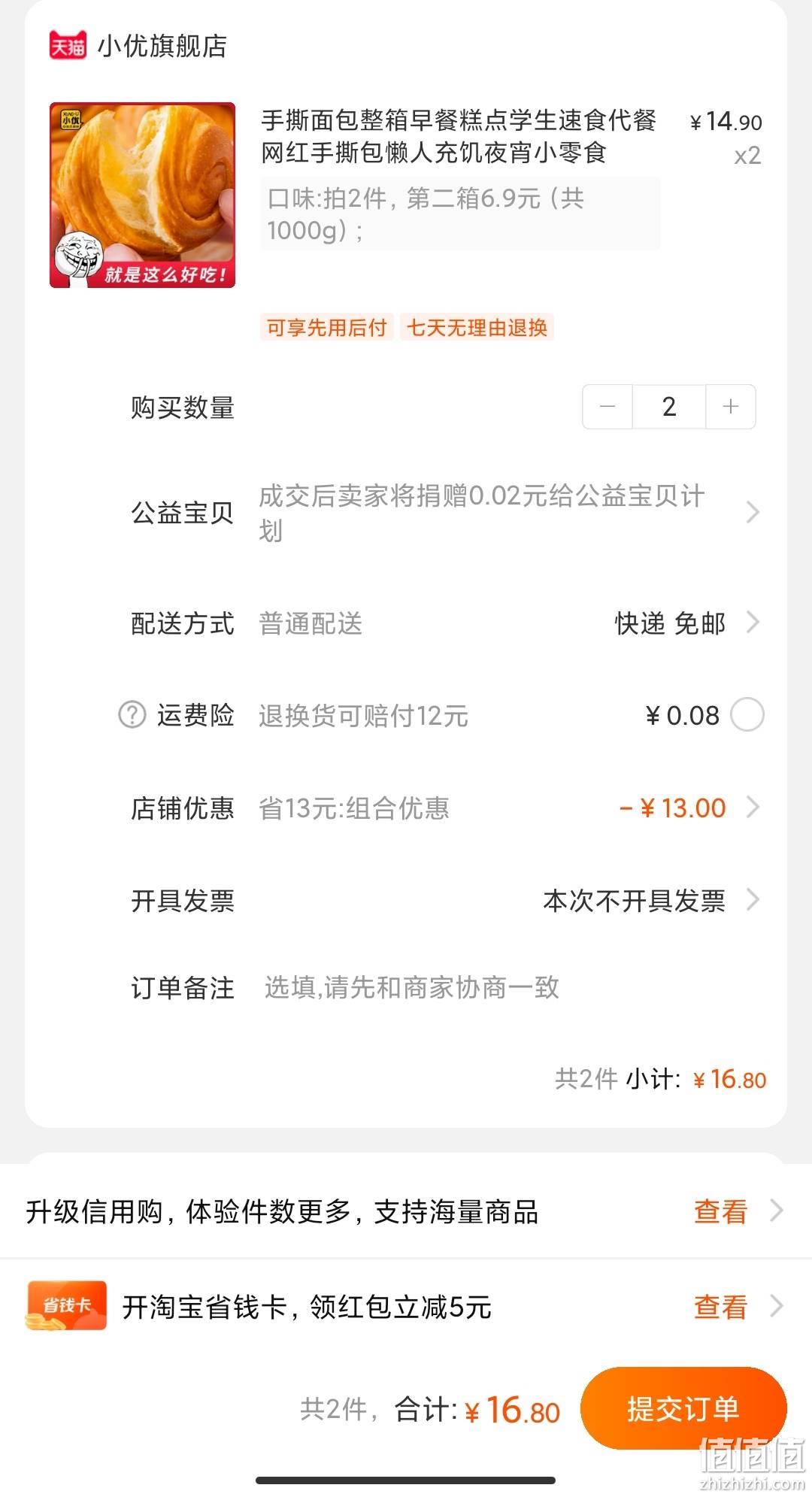Click the 口味 flavor option box

pos(460,214)
